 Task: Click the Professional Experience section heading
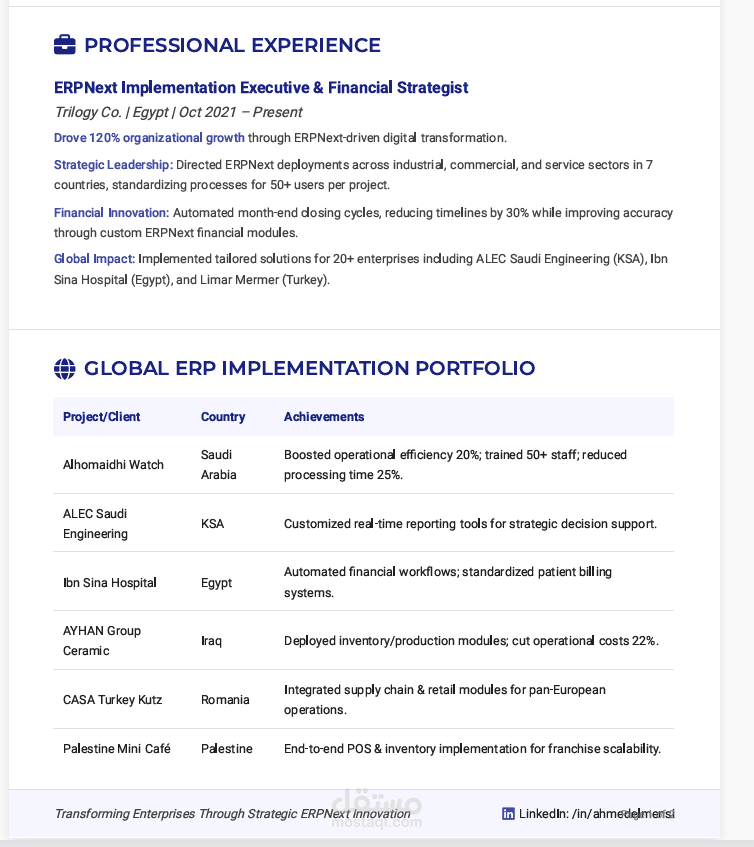(232, 45)
